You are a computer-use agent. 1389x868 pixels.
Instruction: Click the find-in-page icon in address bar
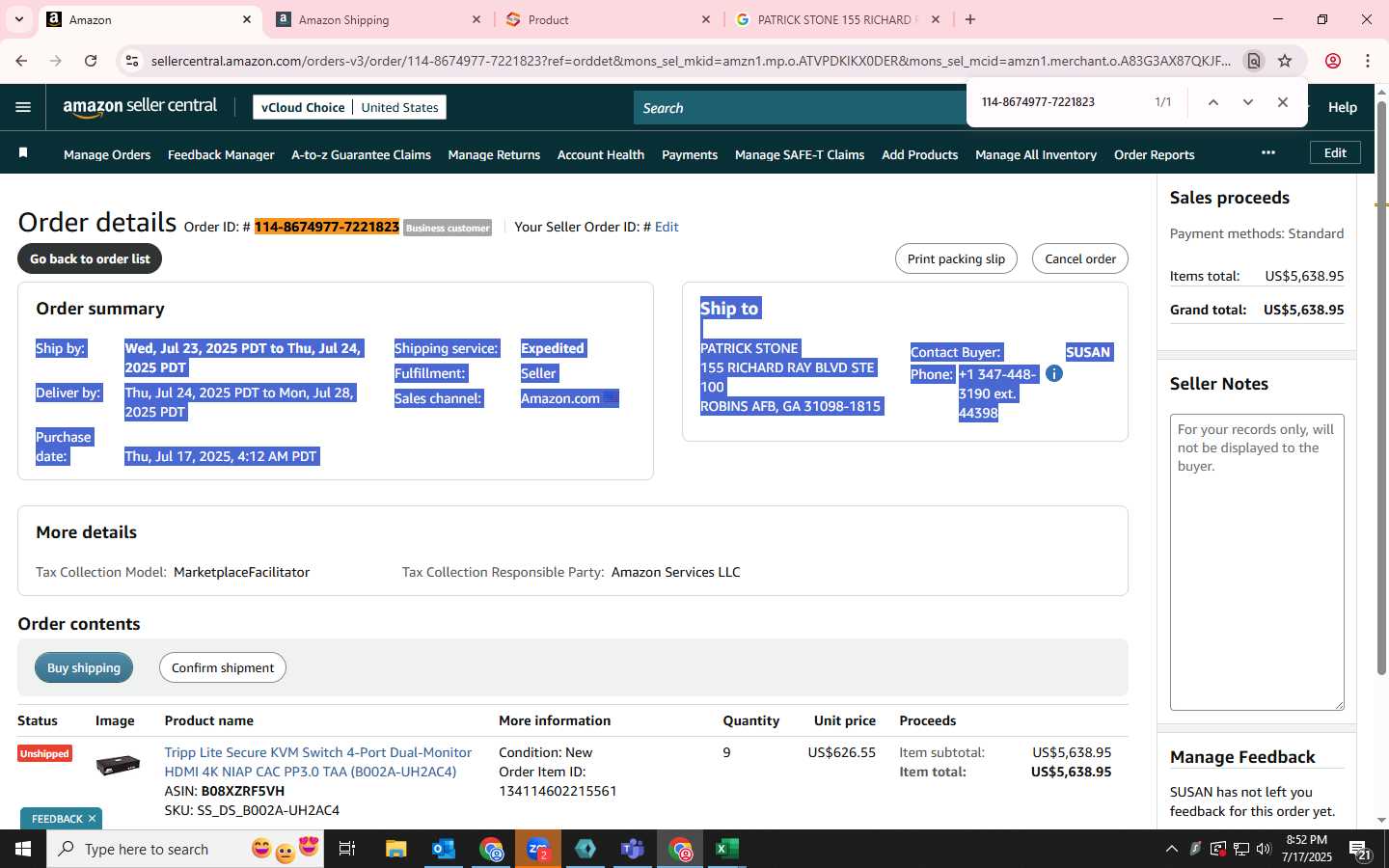[x=1254, y=61]
